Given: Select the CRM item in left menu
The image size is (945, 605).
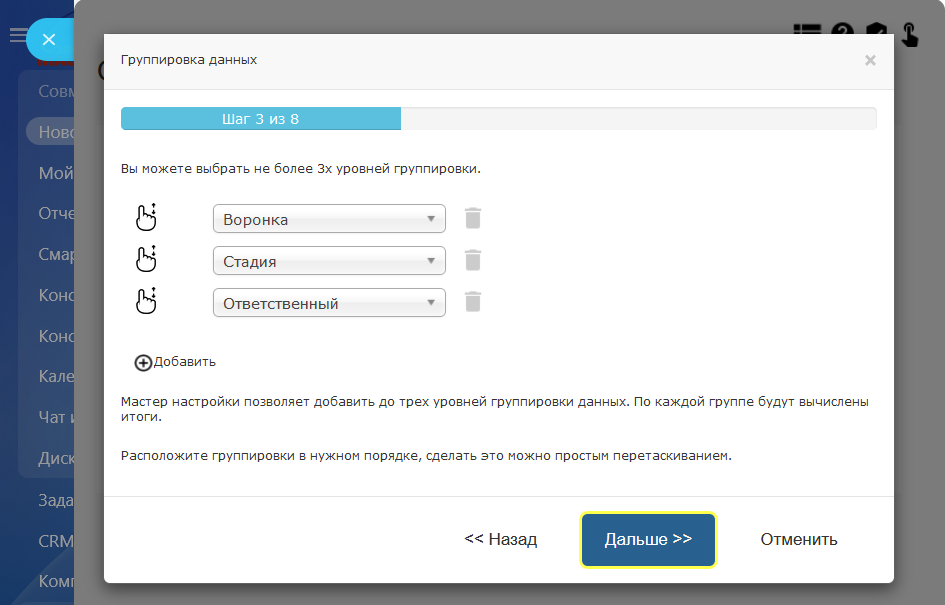Looking at the screenshot, I should 55,541.
